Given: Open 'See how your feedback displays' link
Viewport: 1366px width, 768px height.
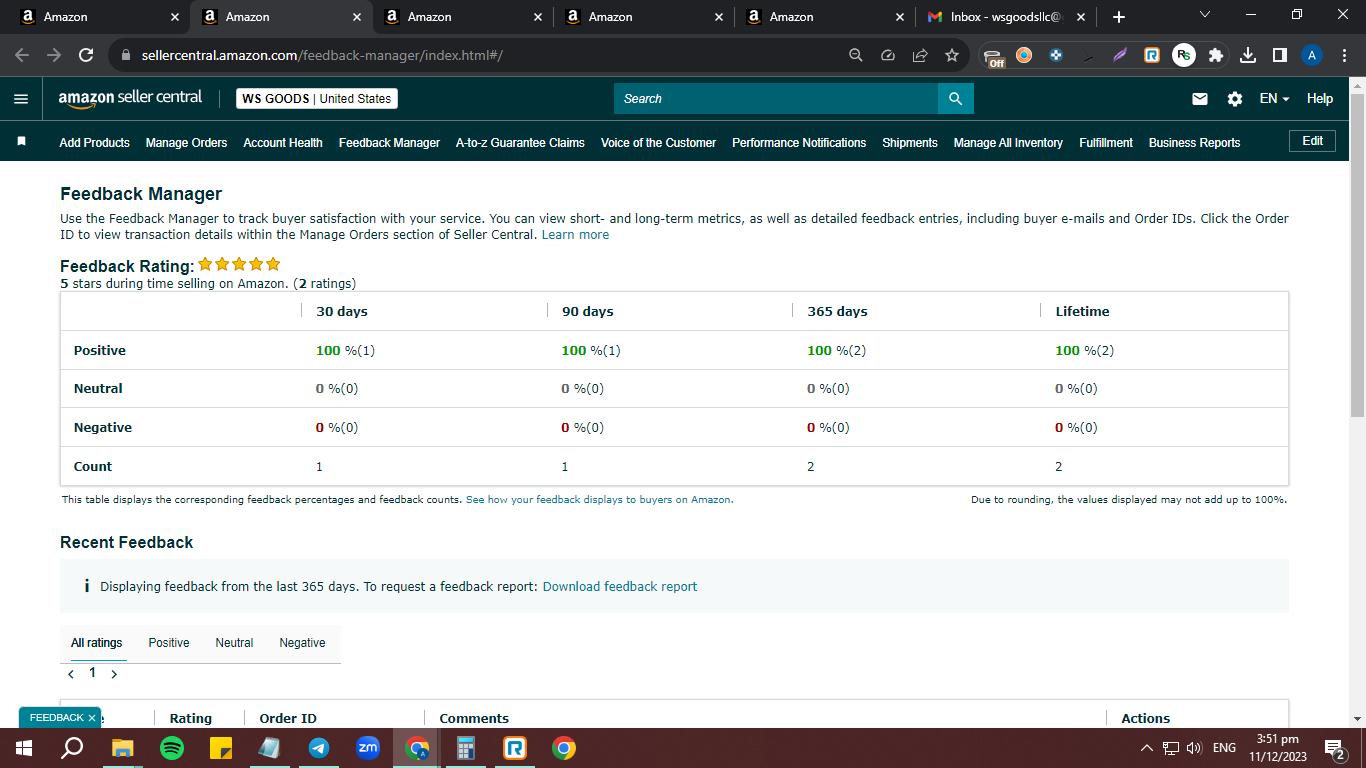Looking at the screenshot, I should pos(599,499).
